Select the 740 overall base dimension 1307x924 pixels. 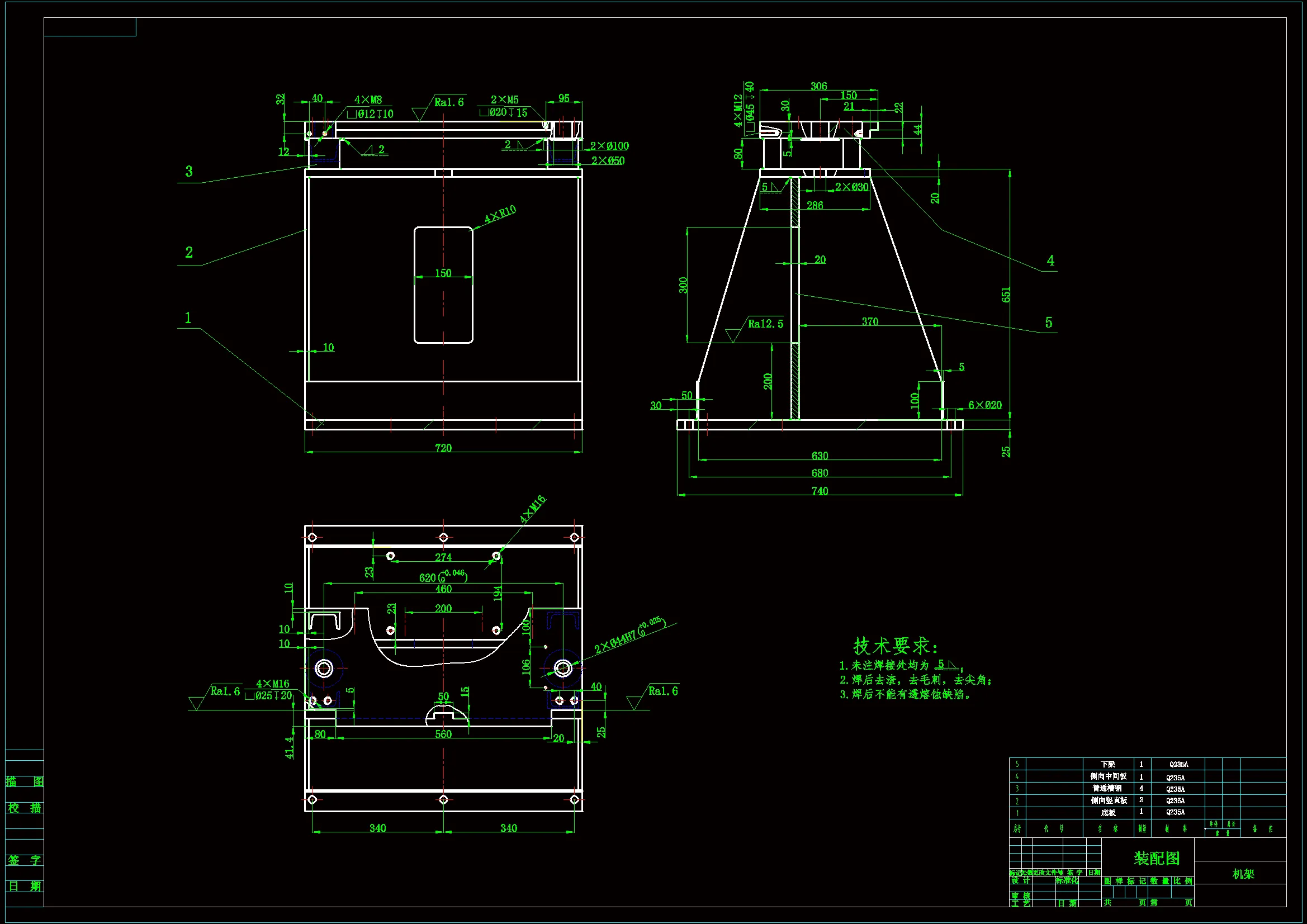tap(819, 491)
